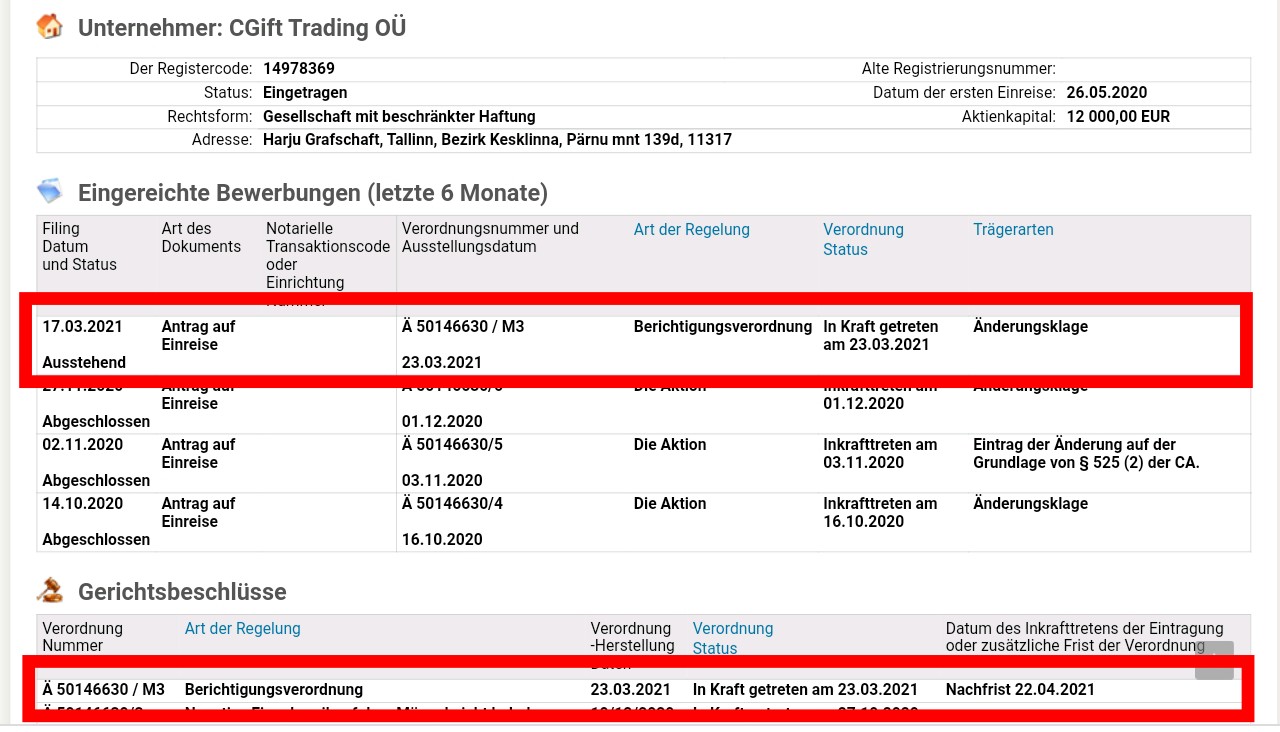The image size is (1280, 732).
Task: Select filing date 17.03.2021
Action: click(x=83, y=326)
